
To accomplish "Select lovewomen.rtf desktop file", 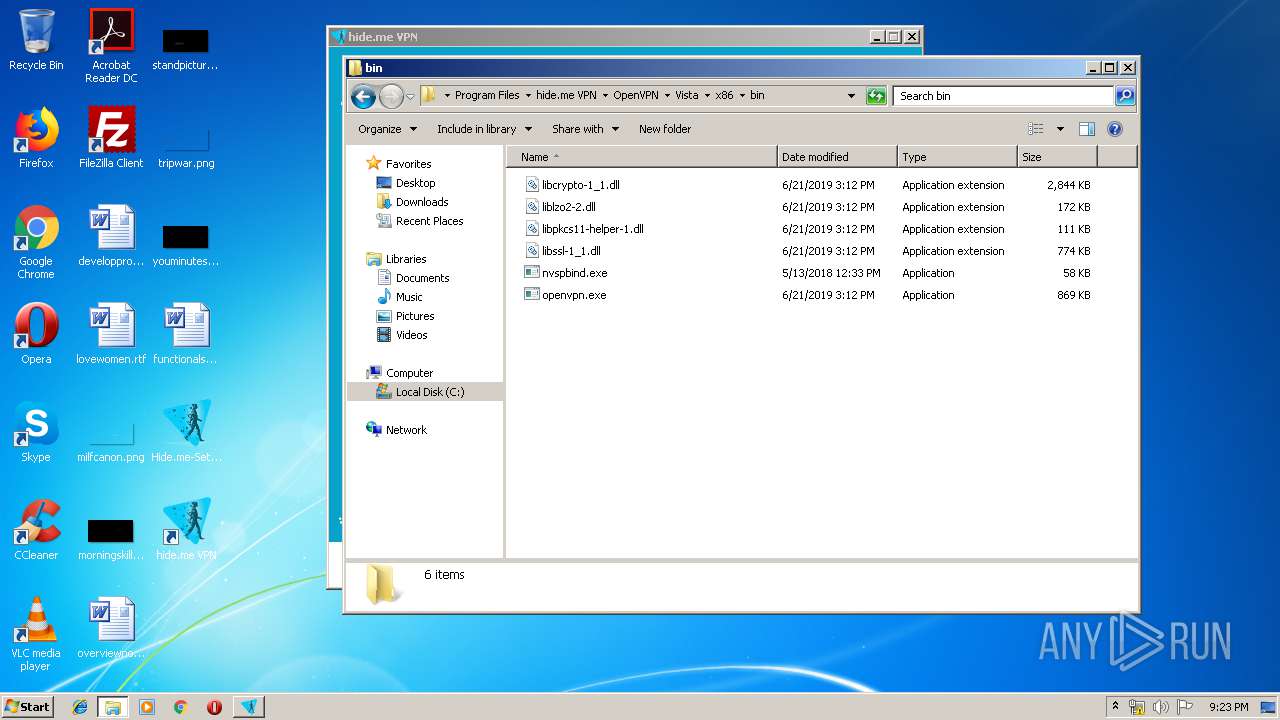I will (x=111, y=334).
